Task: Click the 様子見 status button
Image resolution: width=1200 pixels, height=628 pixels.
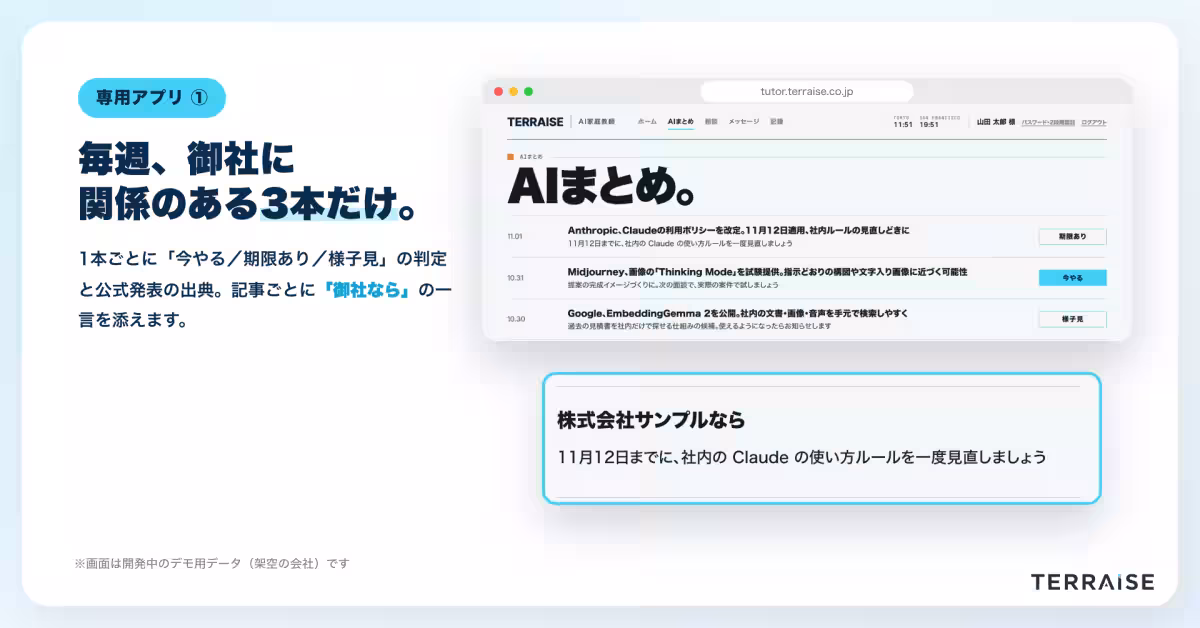Action: click(x=1072, y=319)
